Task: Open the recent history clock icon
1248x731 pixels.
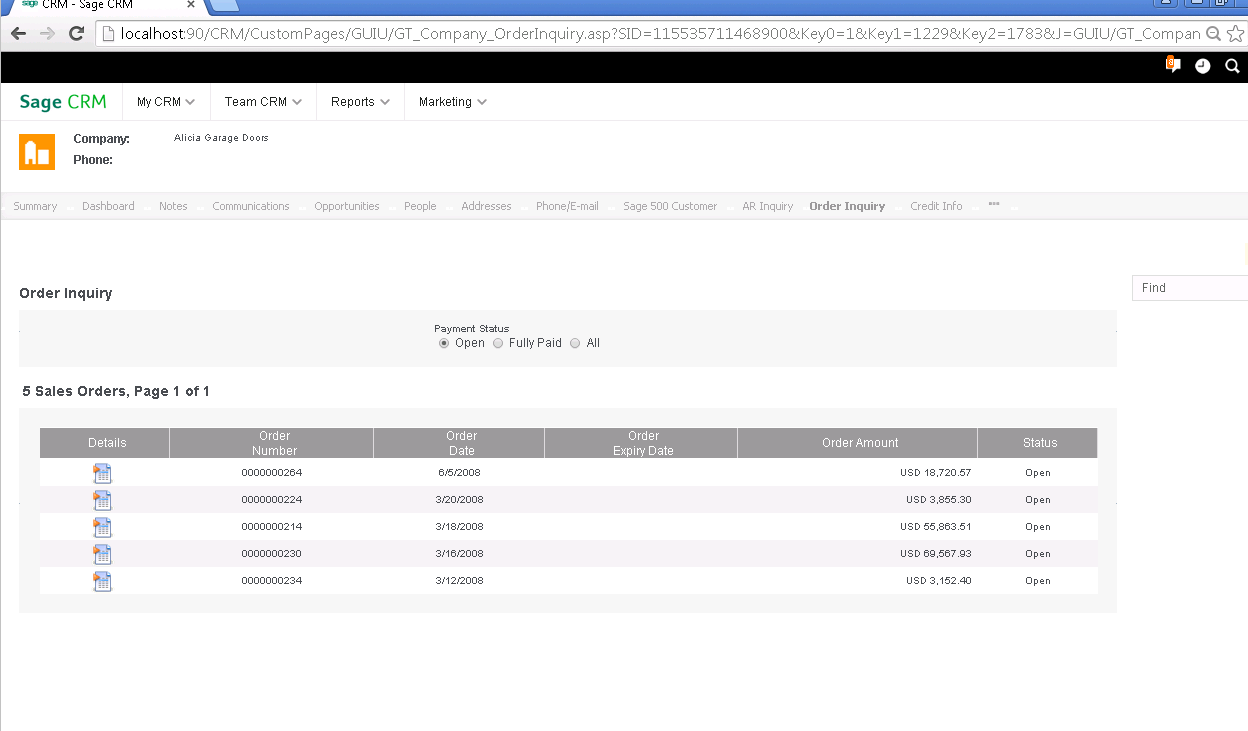Action: coord(1202,66)
